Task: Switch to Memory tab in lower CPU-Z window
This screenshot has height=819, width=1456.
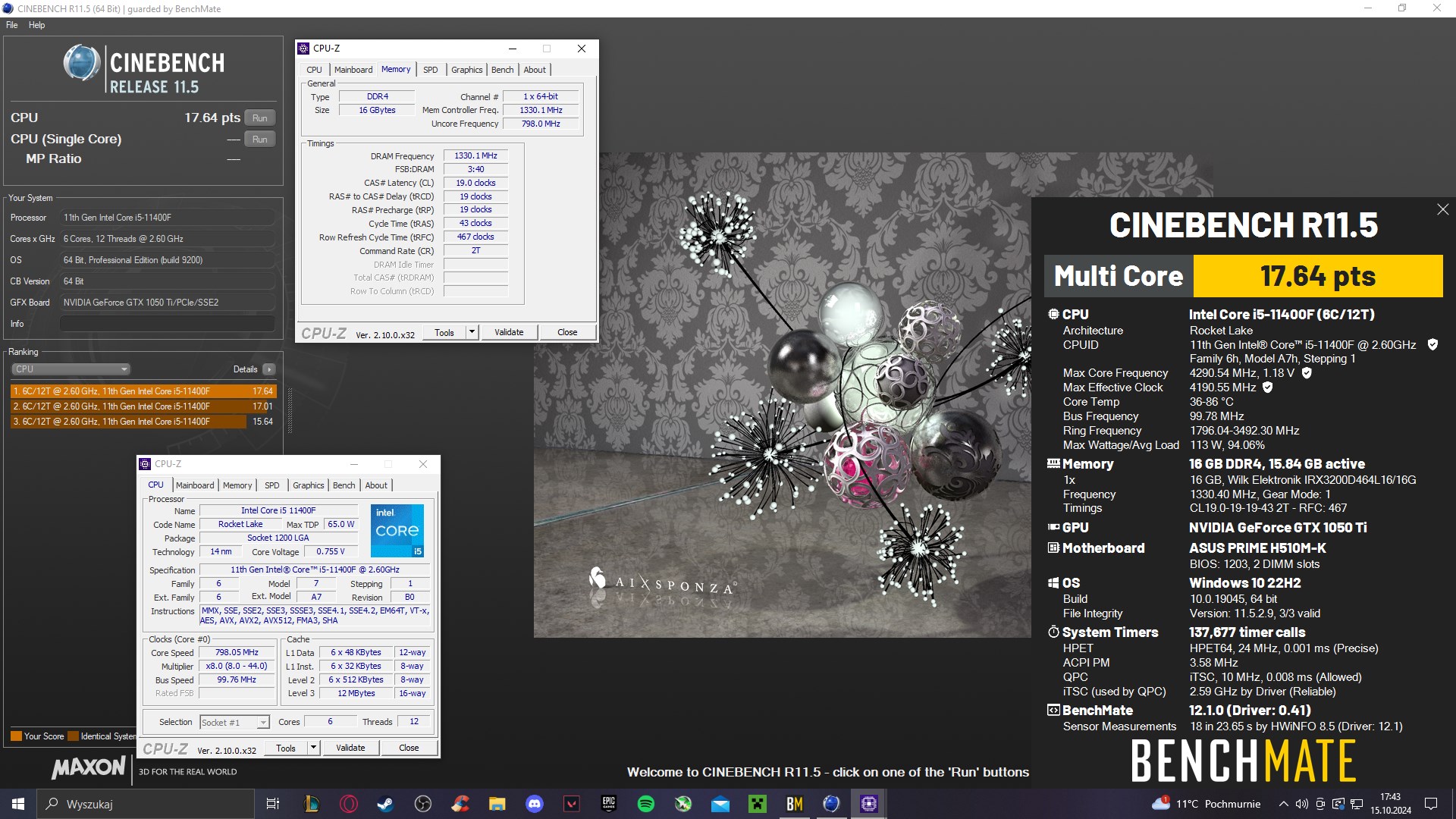Action: click(x=237, y=485)
